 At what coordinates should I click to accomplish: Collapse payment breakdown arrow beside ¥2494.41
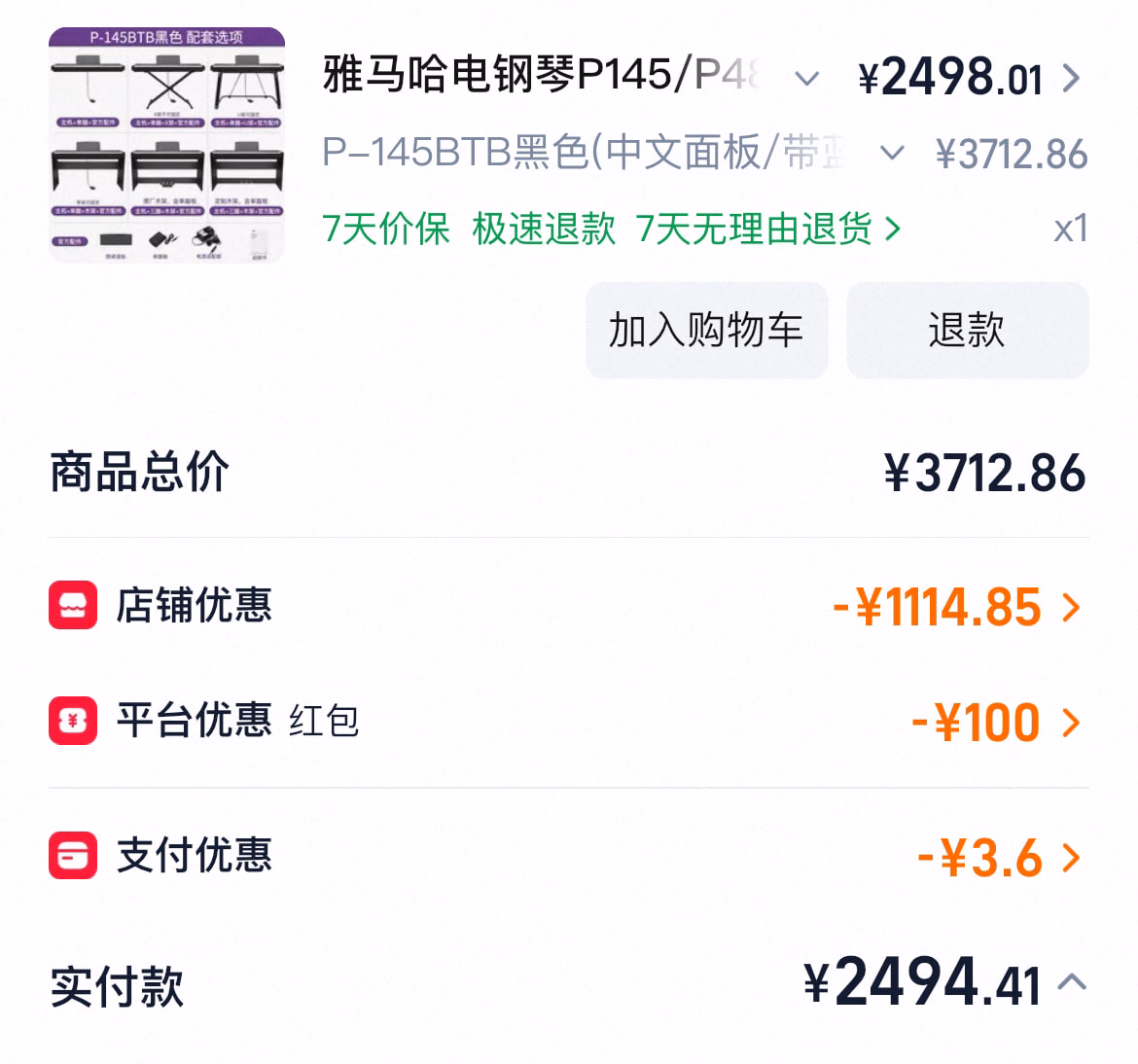click(x=1072, y=982)
